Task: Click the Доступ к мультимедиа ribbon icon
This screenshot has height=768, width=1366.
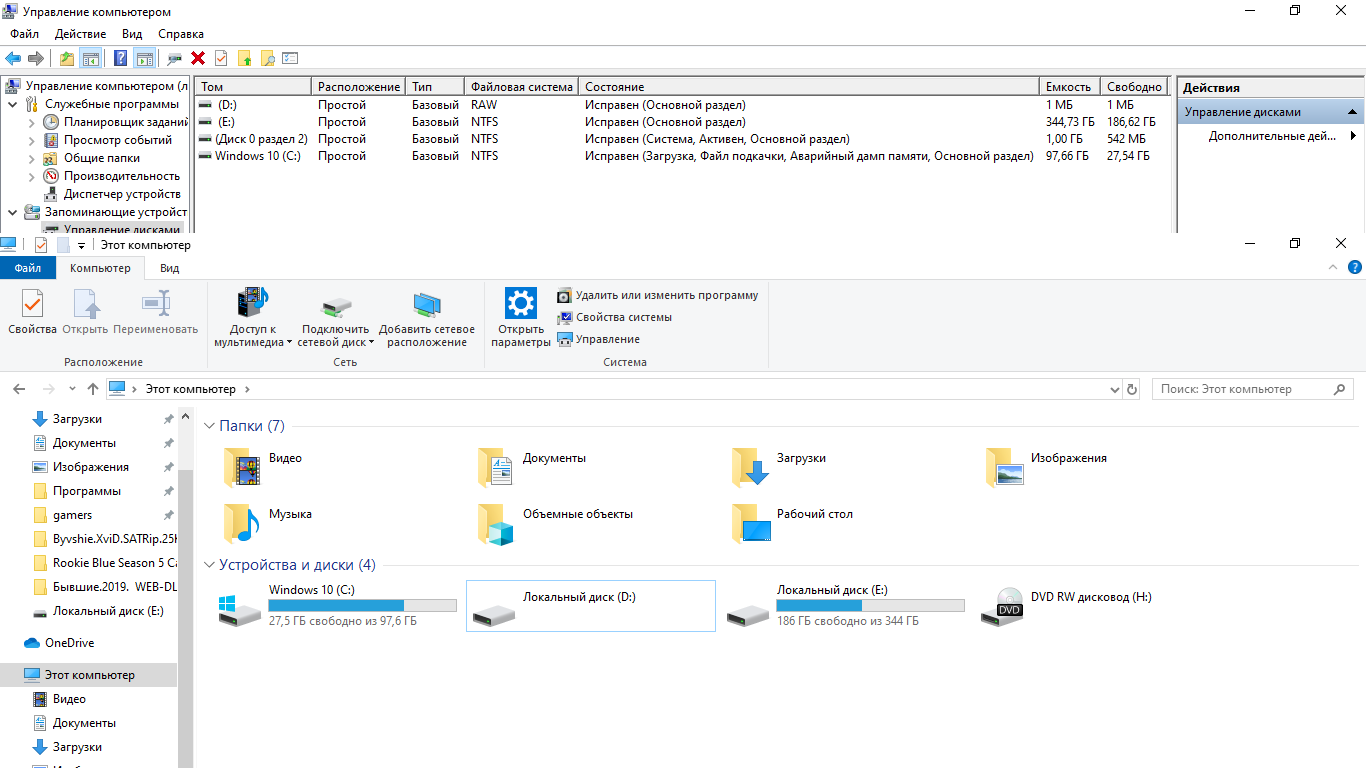Action: (x=253, y=318)
